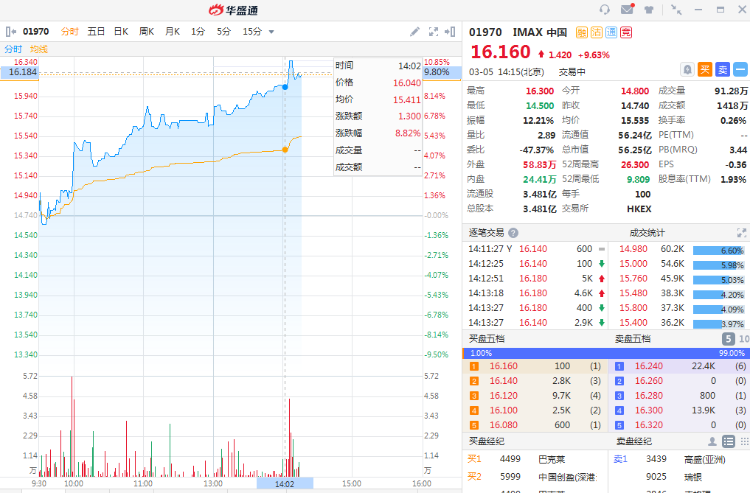Click the 14:12:51 tick trade row

pyautogui.click(x=536, y=279)
